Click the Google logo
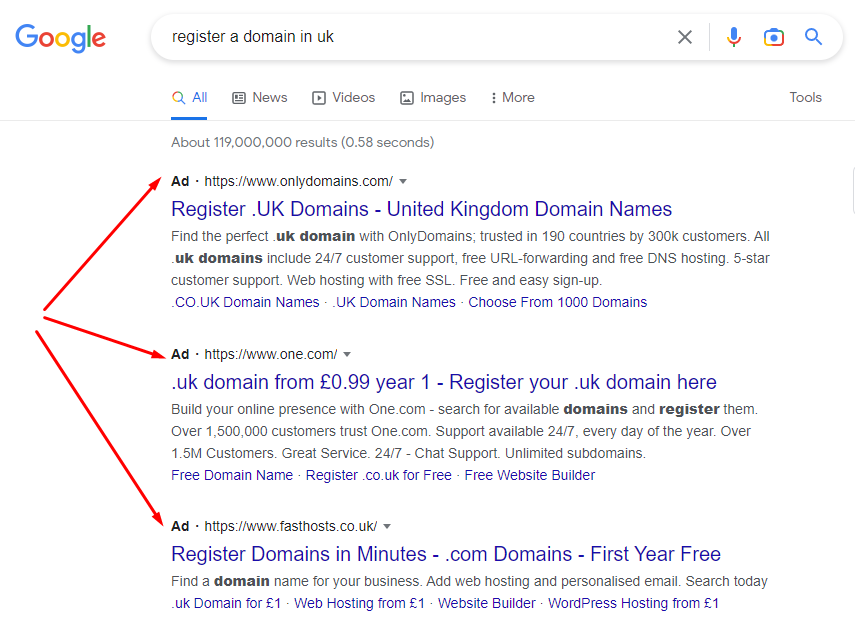855x644 pixels. (61, 38)
